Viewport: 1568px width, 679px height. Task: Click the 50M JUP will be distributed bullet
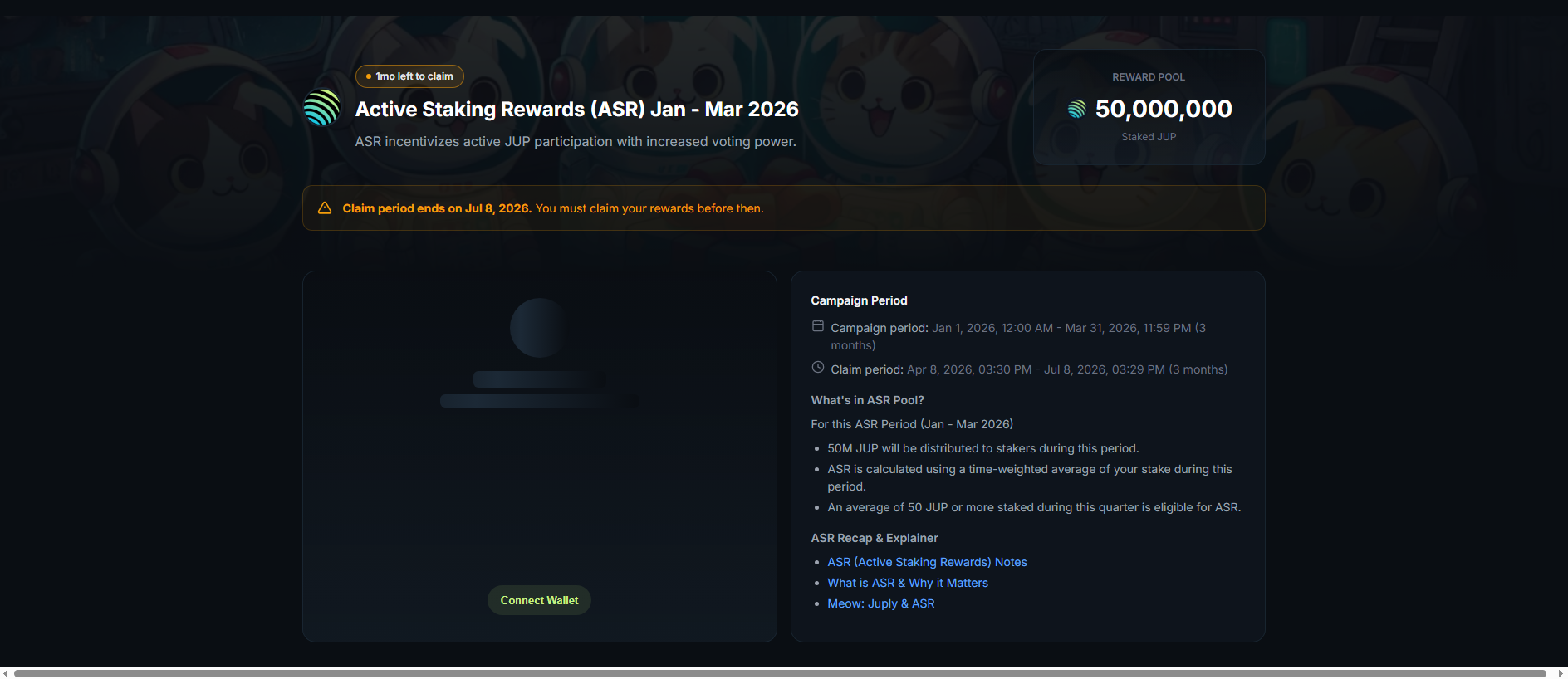click(983, 448)
